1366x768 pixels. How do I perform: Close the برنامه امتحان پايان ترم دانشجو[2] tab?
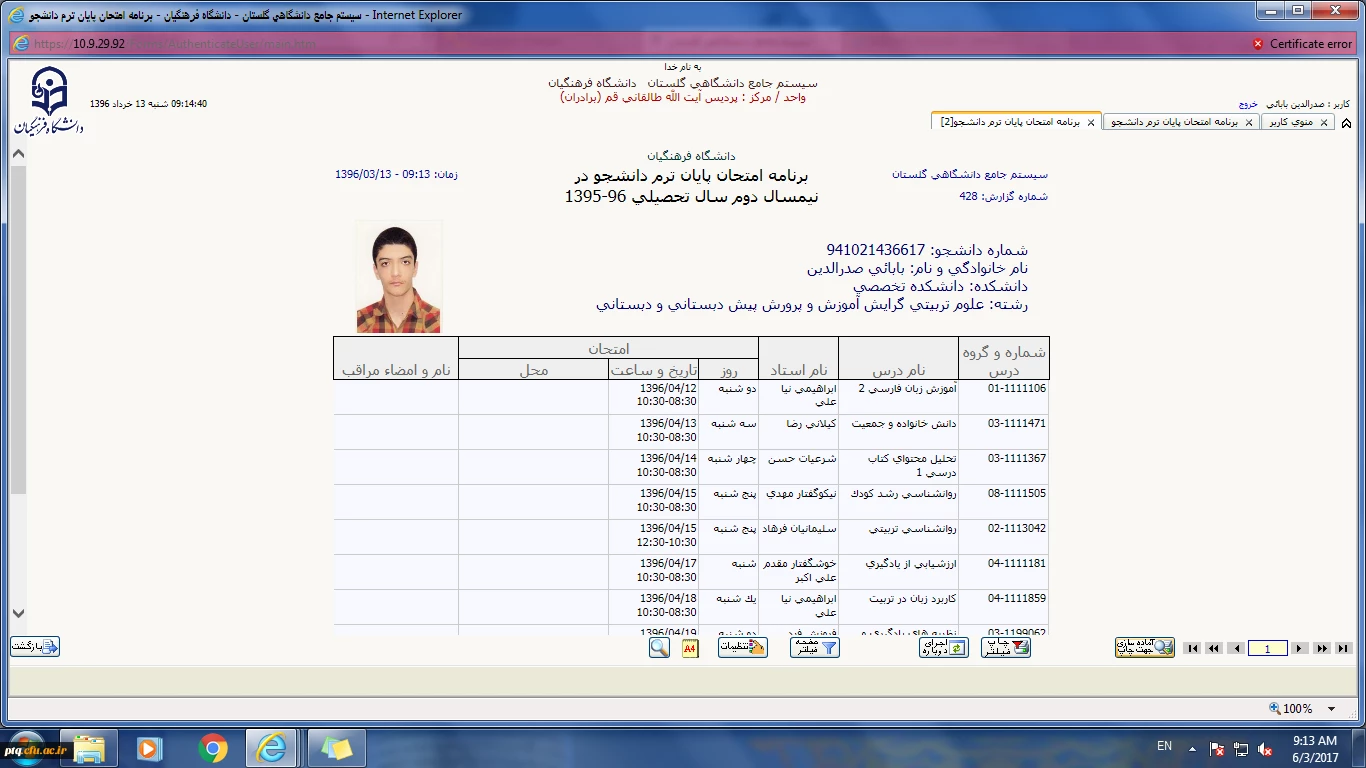(x=1091, y=122)
